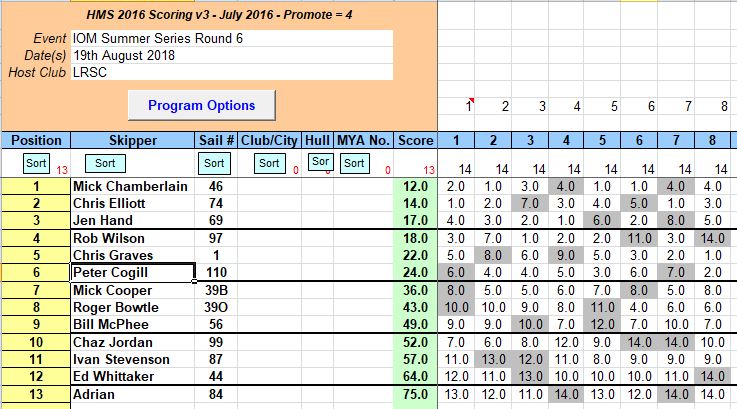Select Peter Cogill skipper cell

[x=130, y=272]
